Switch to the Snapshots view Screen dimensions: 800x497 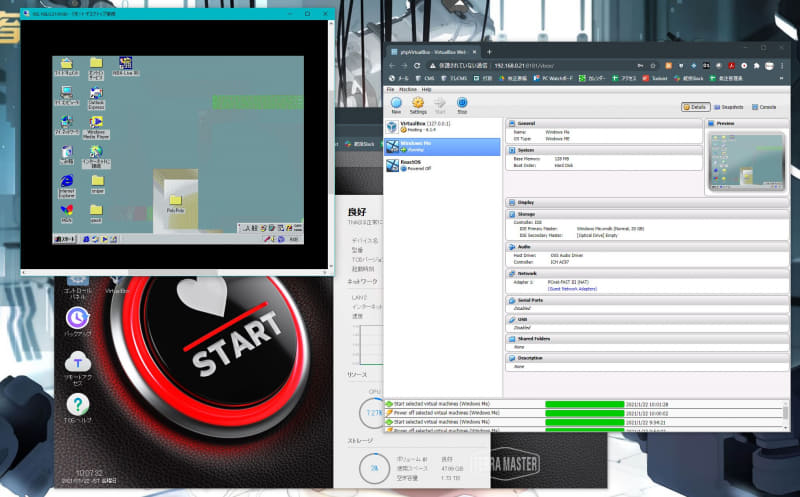pos(729,107)
